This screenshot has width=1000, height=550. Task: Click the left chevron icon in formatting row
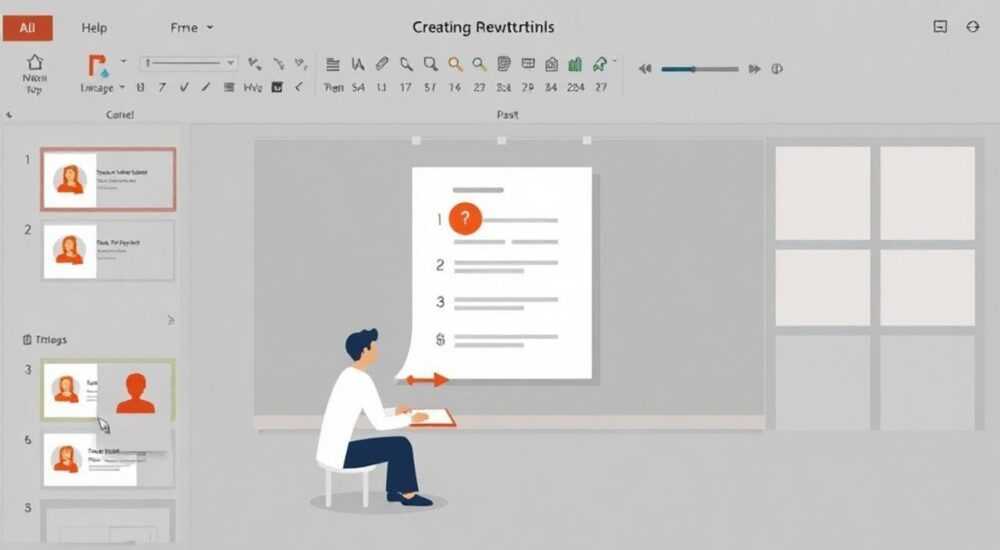tap(298, 87)
